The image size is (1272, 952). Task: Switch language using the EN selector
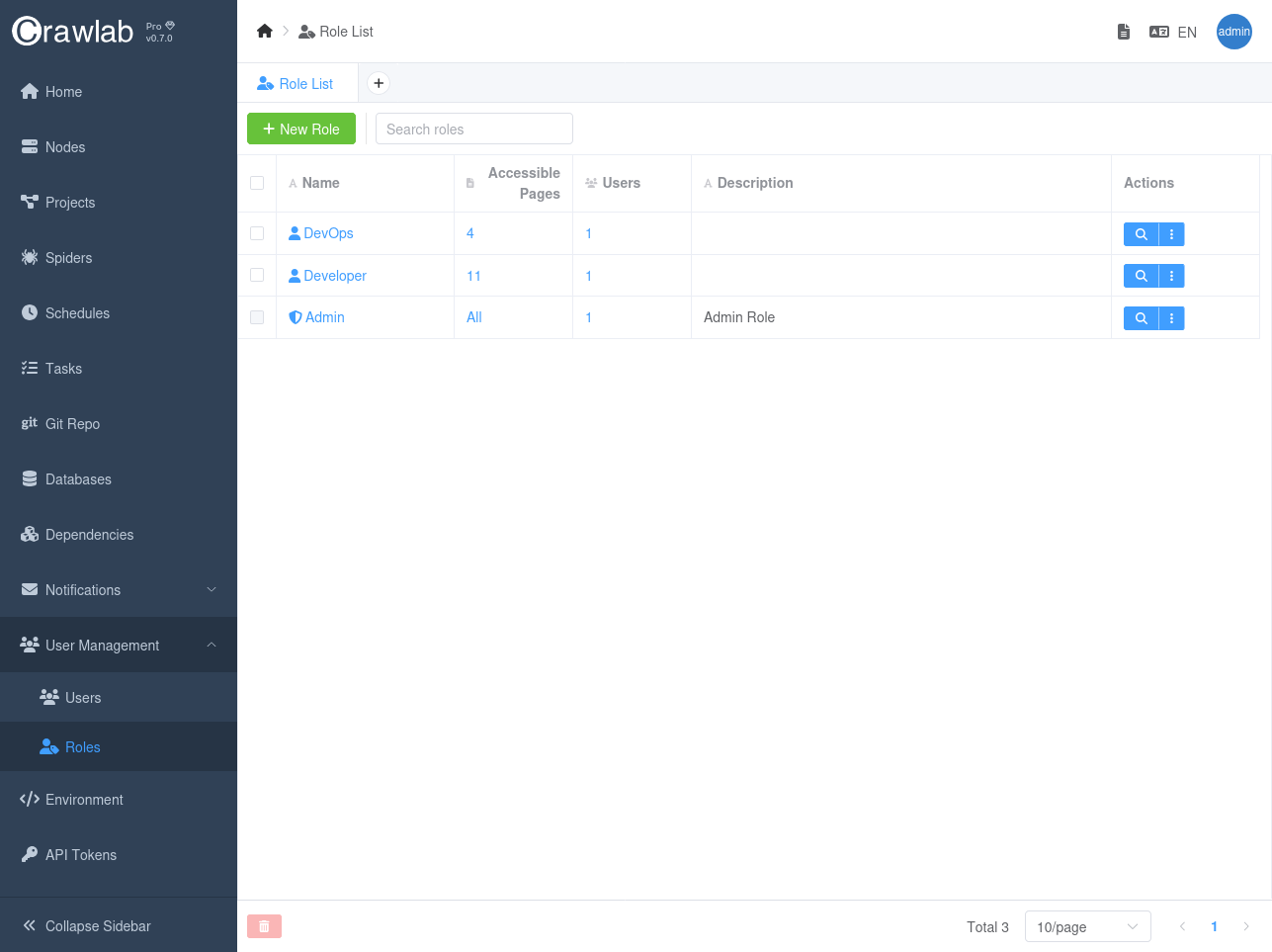1173,32
